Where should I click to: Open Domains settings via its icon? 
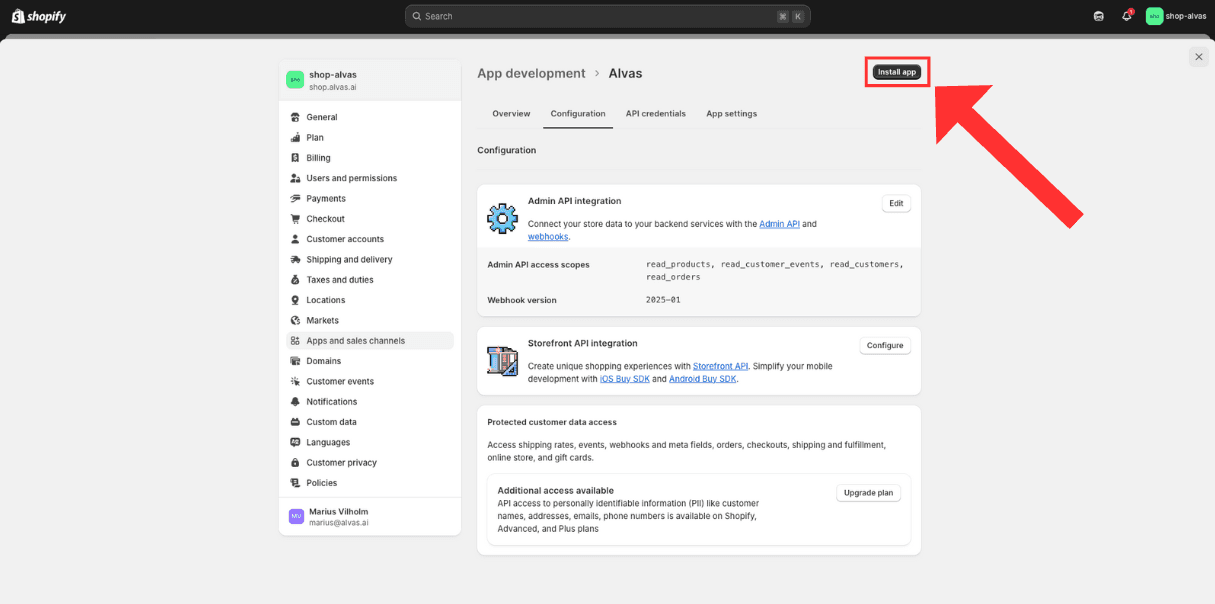(295, 361)
